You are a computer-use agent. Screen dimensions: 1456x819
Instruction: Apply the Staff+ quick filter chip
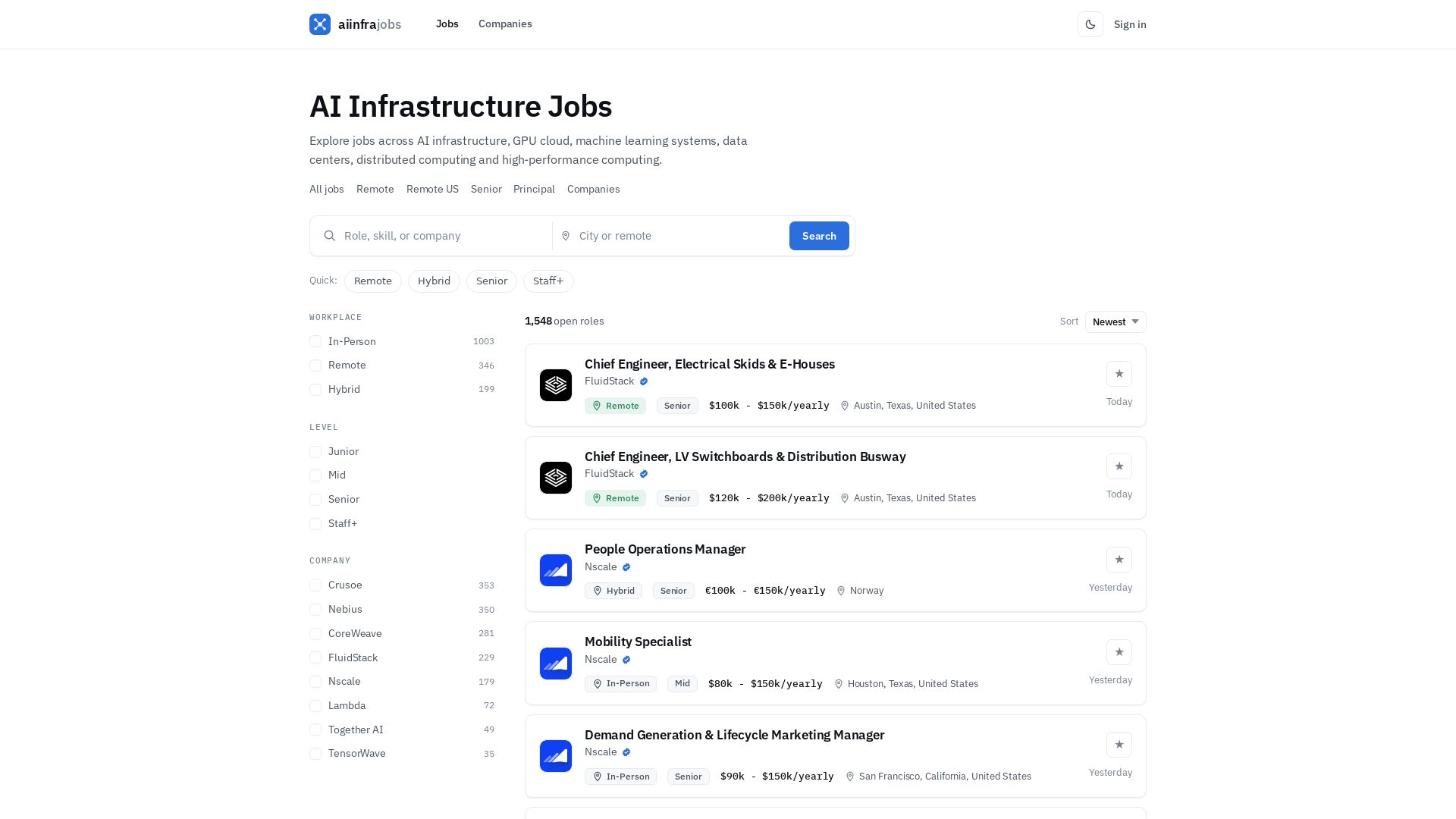tap(548, 281)
